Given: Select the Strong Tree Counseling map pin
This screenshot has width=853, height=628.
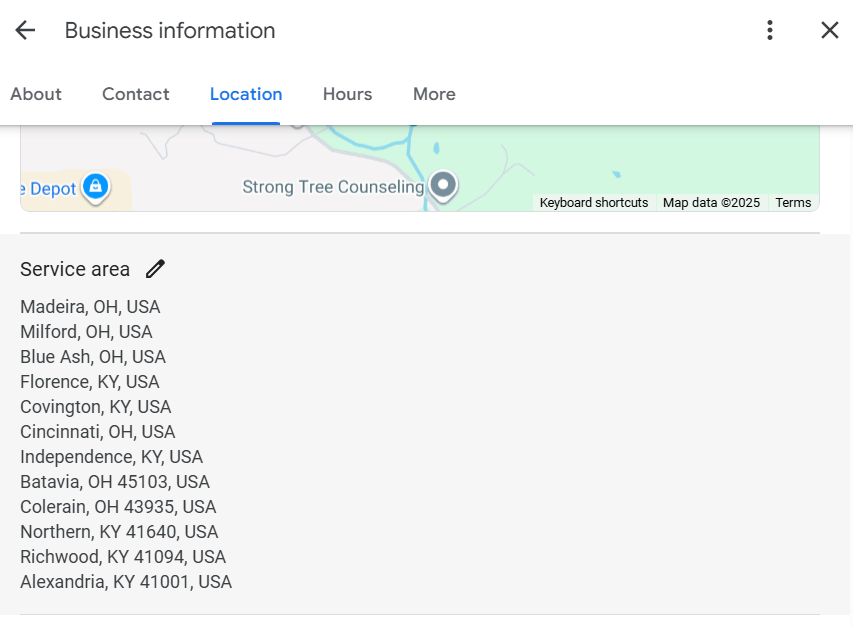Looking at the screenshot, I should pos(442,186).
